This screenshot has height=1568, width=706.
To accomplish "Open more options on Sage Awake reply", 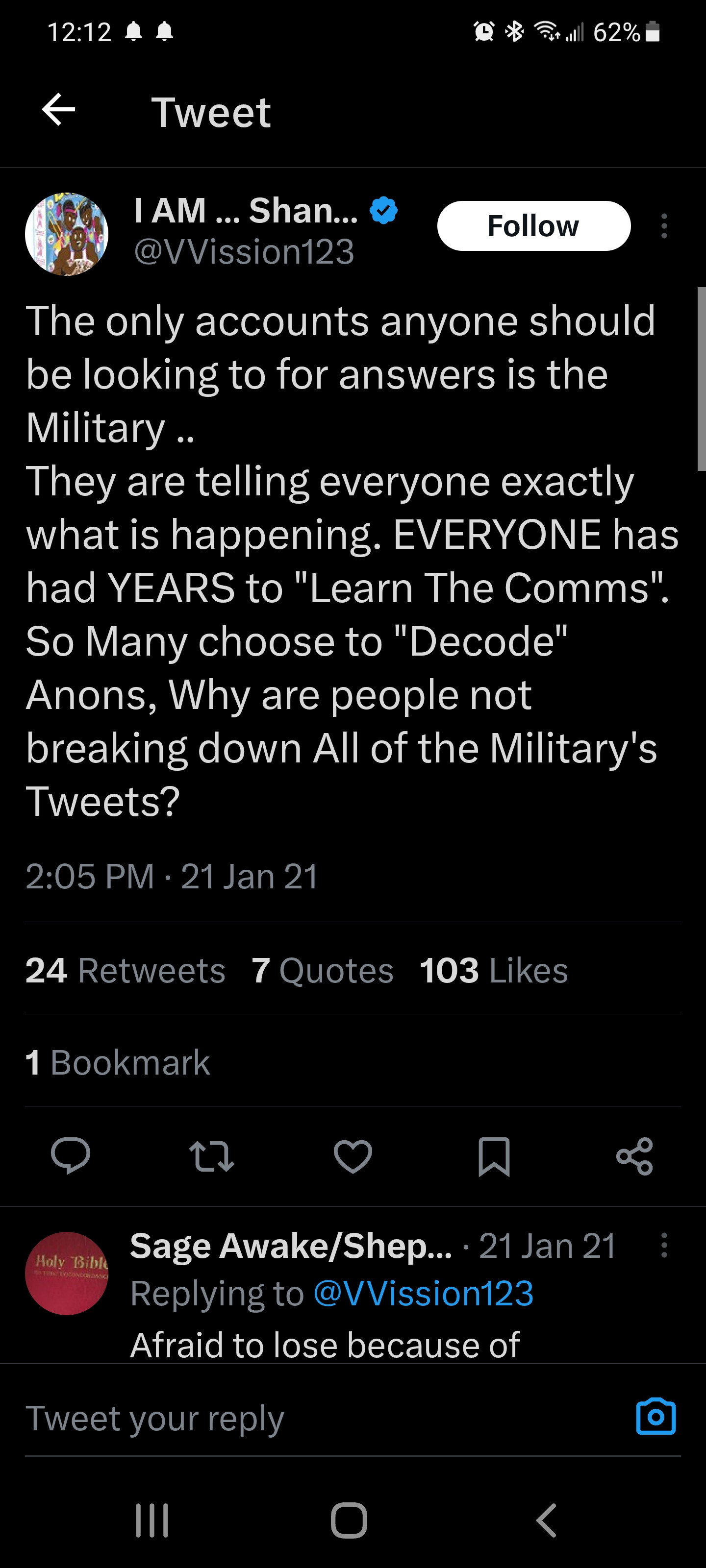I will tap(664, 1246).
